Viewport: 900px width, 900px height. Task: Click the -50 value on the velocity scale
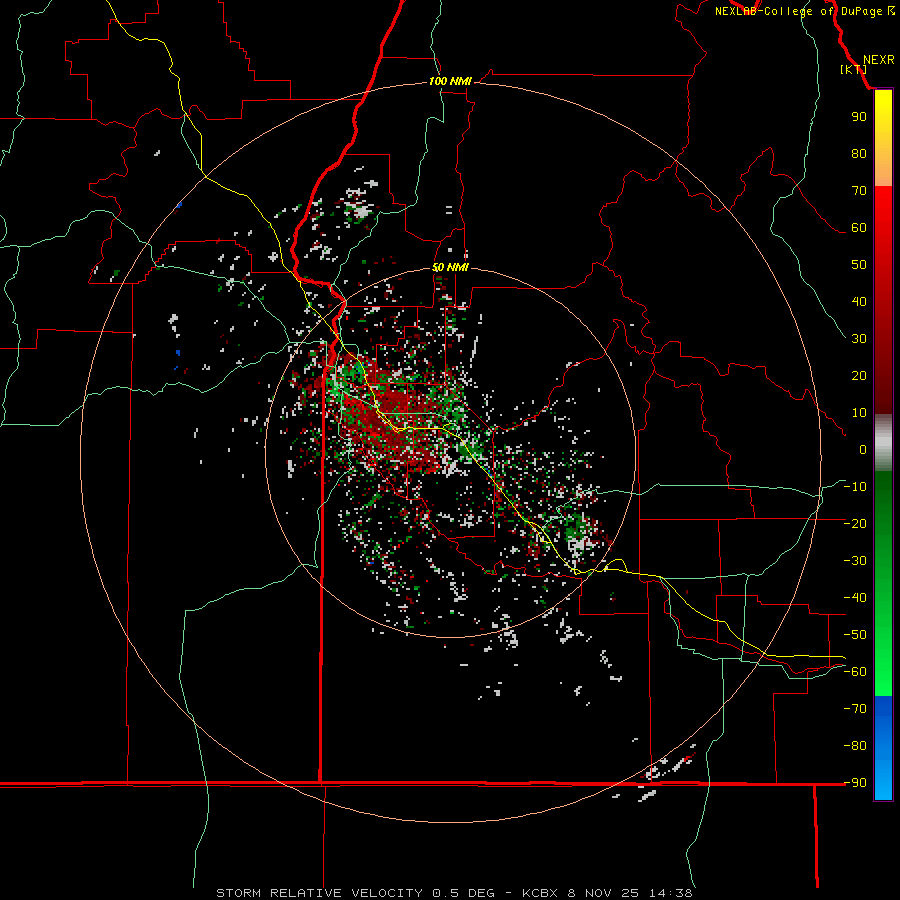855,635
